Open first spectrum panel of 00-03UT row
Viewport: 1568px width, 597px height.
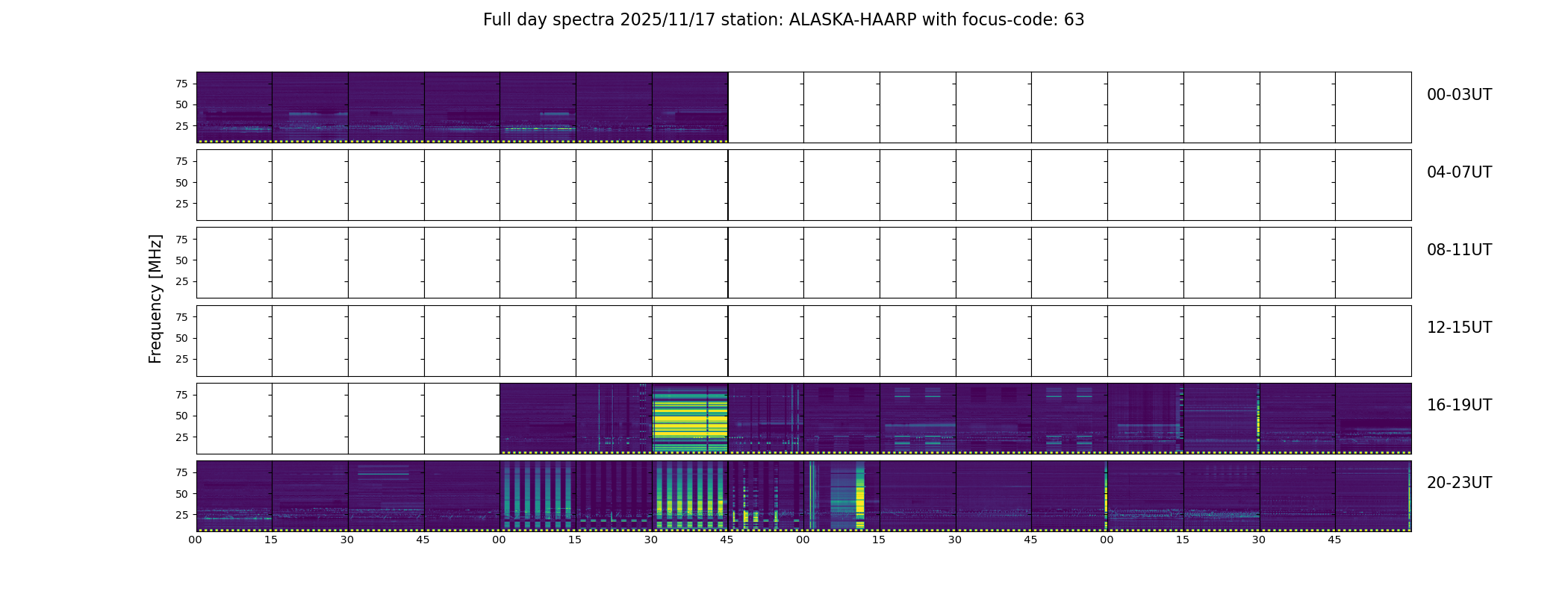tap(234, 107)
